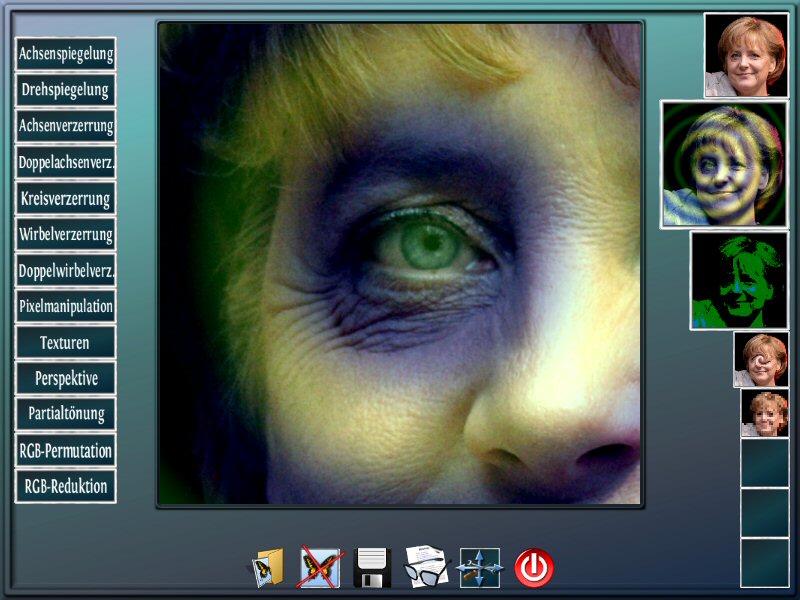Select RGB-Permutation button
Viewport: 800px width, 600px height.
coord(66,450)
